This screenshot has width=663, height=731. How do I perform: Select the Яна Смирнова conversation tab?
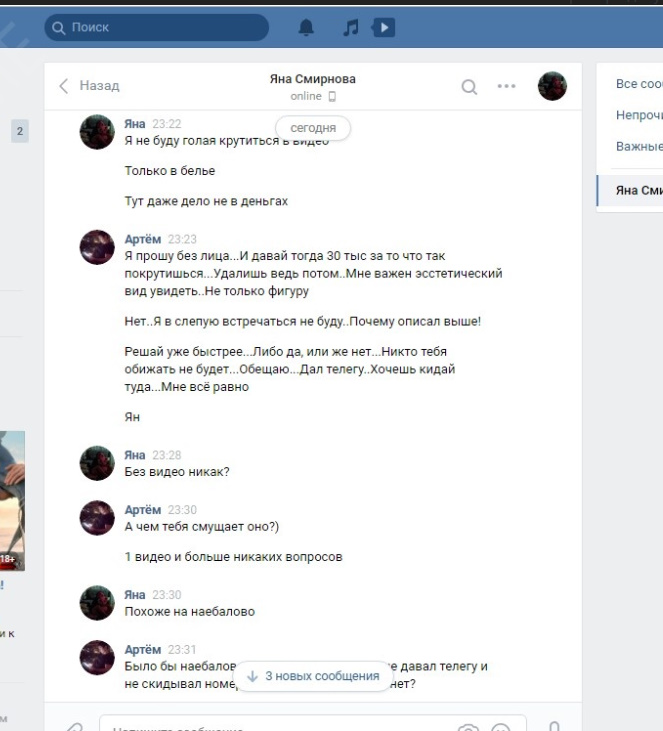tap(630, 190)
